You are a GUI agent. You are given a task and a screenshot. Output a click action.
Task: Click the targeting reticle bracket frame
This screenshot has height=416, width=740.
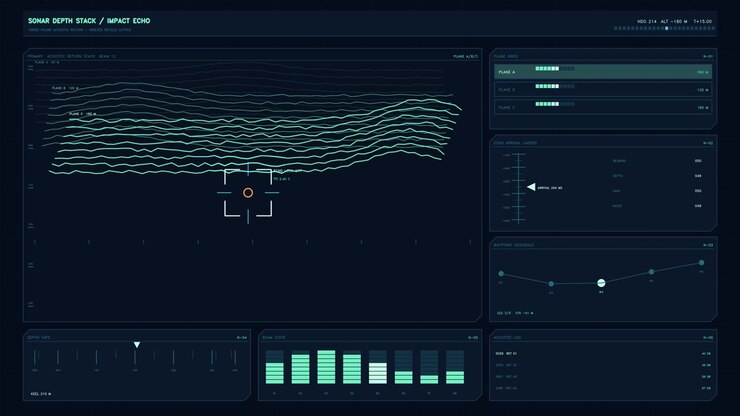[248, 193]
